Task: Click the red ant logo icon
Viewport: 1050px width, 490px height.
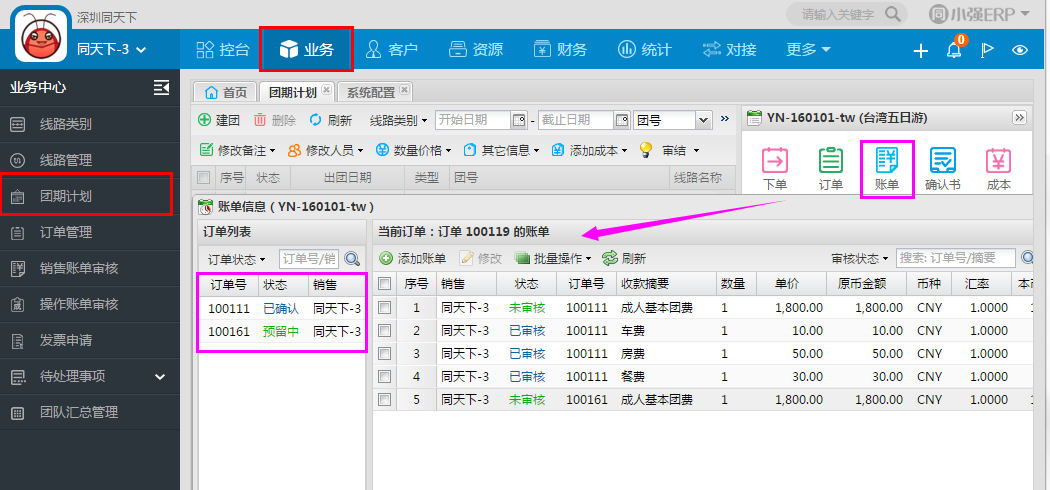Action: tap(42, 37)
